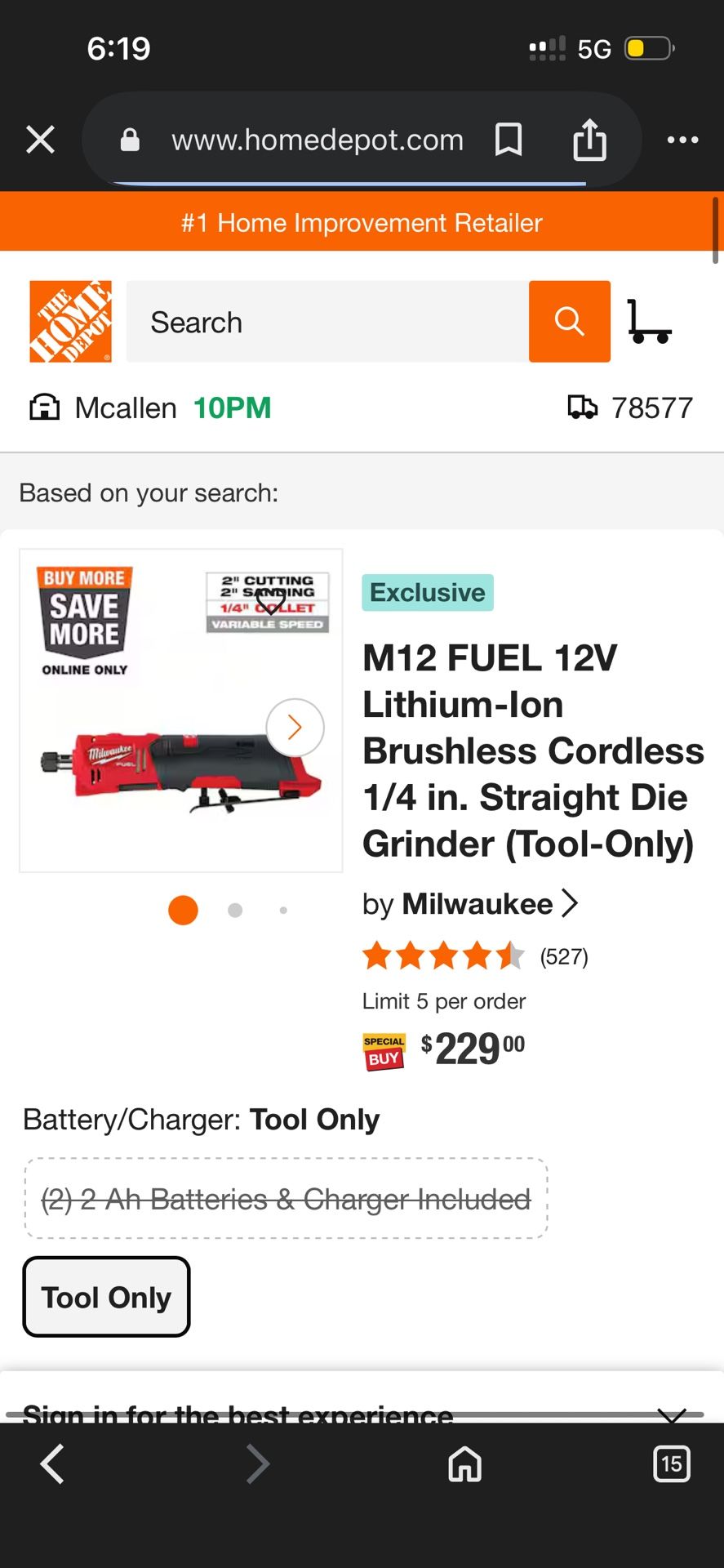Jump to second image carousel dot

pyautogui.click(x=235, y=910)
